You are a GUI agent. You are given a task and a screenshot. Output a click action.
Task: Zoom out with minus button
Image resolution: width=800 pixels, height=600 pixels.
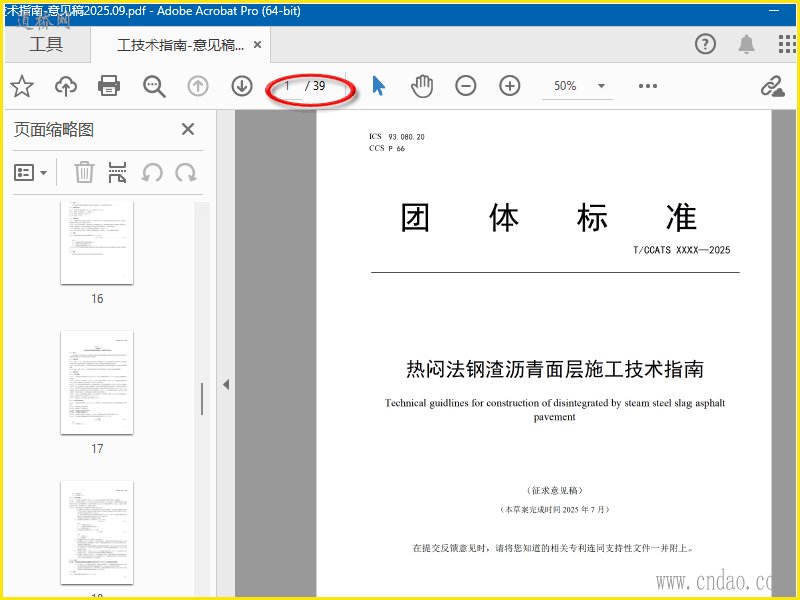[x=466, y=86]
